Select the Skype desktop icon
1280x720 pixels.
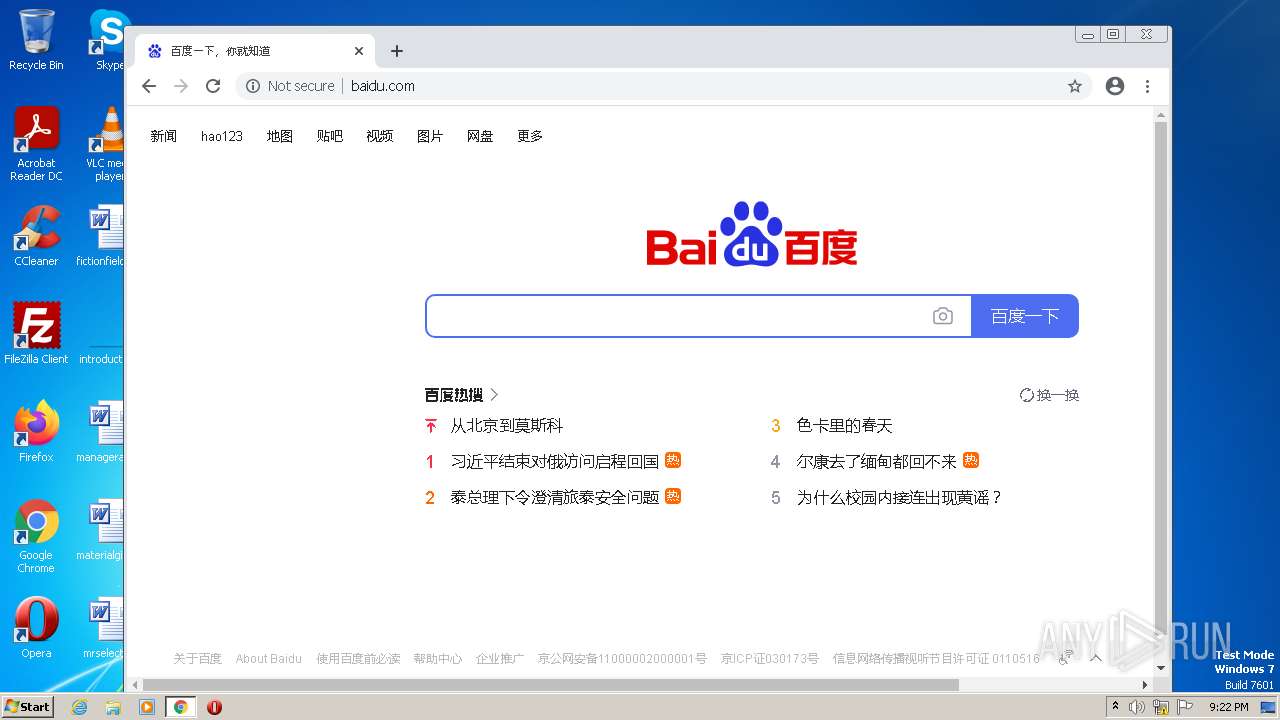(108, 40)
